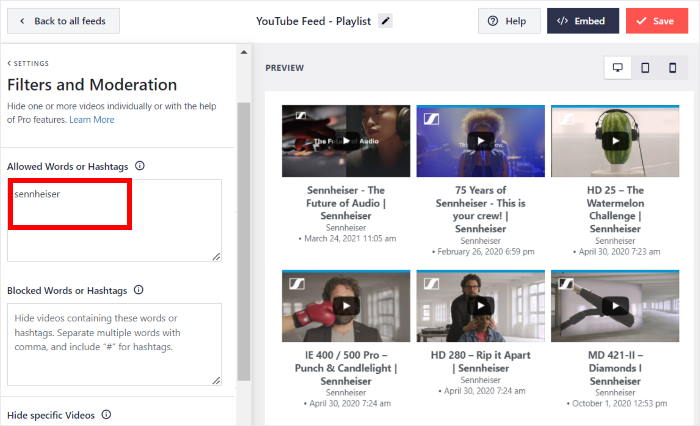Click the PREVIEW label
This screenshot has width=700, height=426.
pos(284,68)
